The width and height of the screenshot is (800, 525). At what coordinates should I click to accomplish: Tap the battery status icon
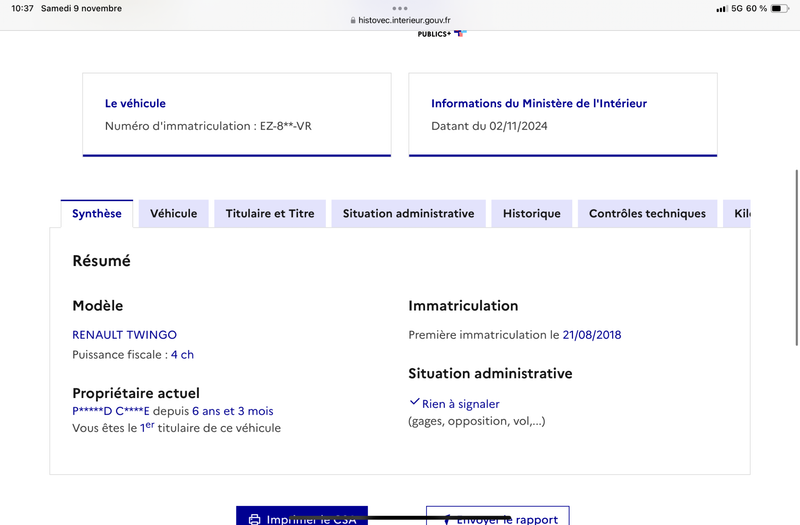pyautogui.click(x=779, y=8)
